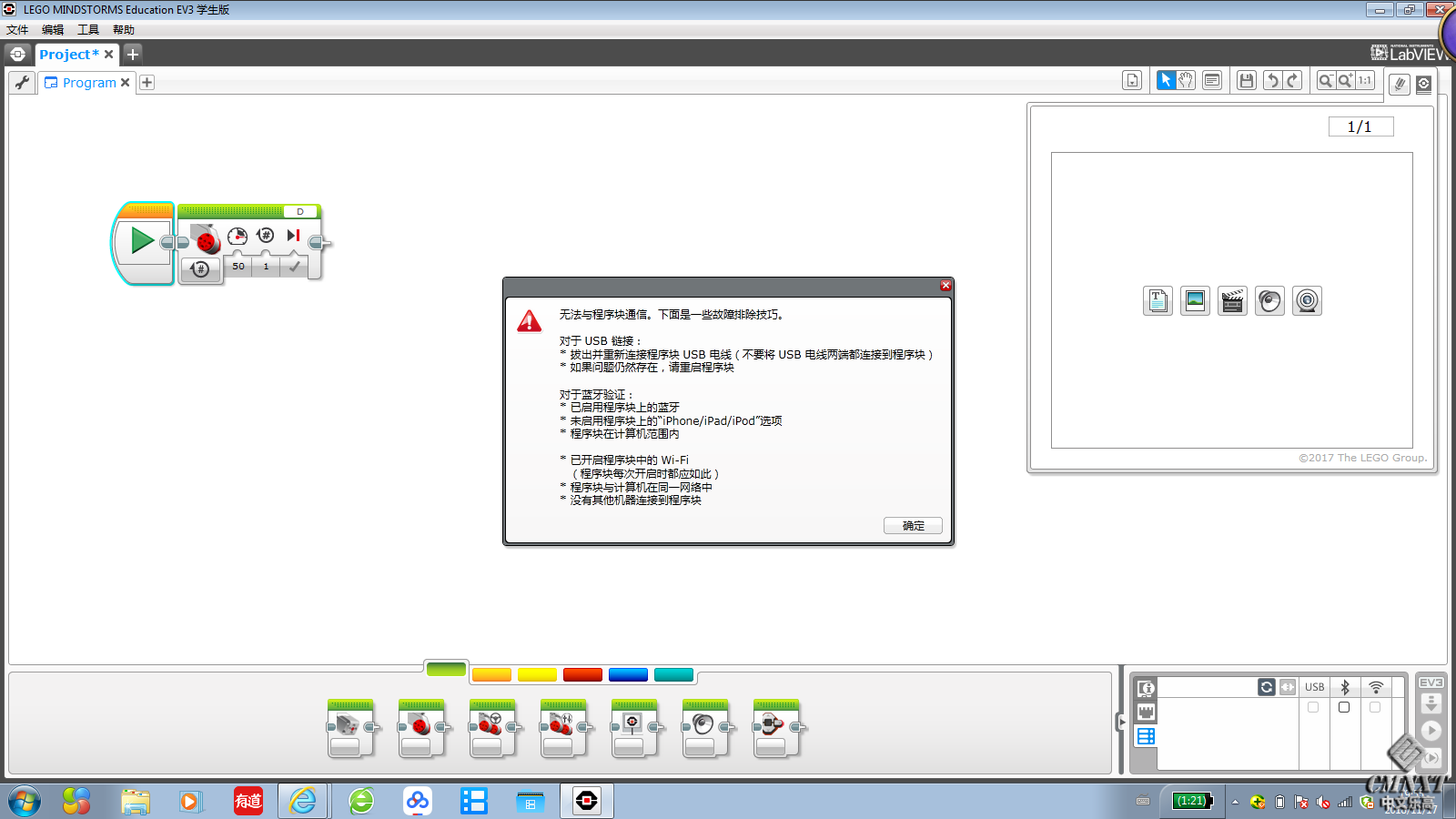Download program to EV3 brick
The image size is (1456, 819).
1431,703
